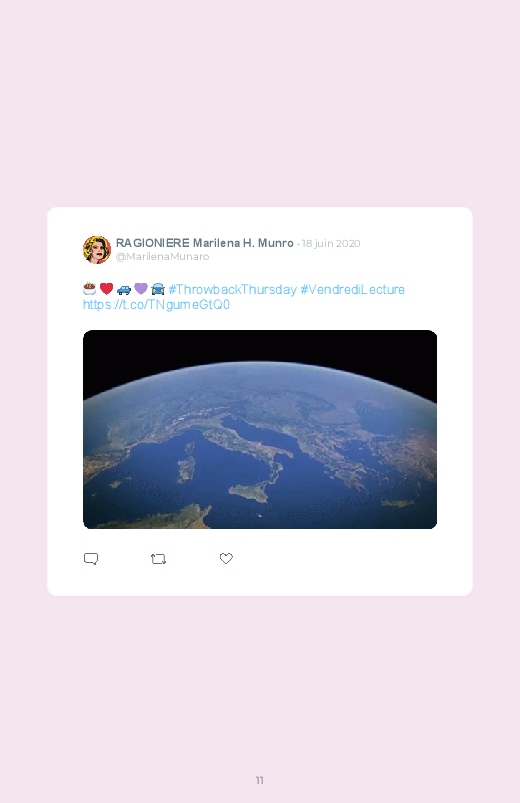Open the 18 juin 2020 timestamp
This screenshot has height=803, width=520.
[331, 243]
